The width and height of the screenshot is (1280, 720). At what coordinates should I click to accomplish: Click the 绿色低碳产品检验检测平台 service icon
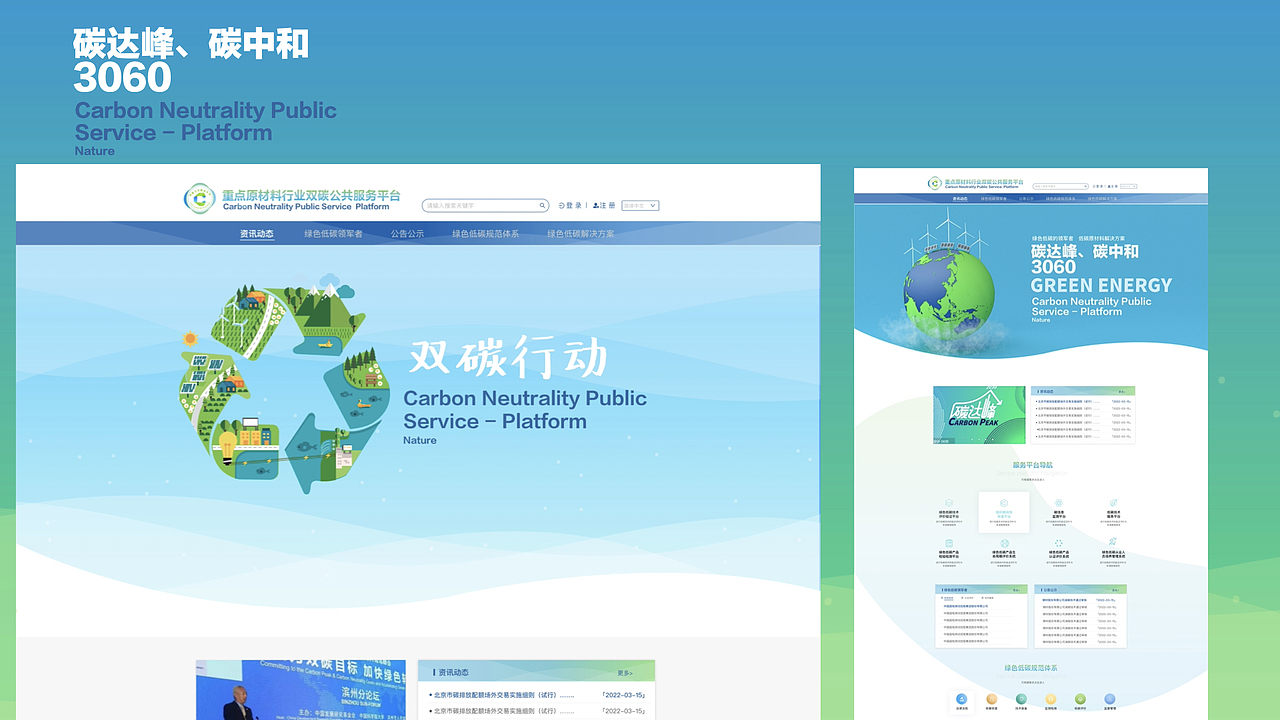tap(949, 543)
